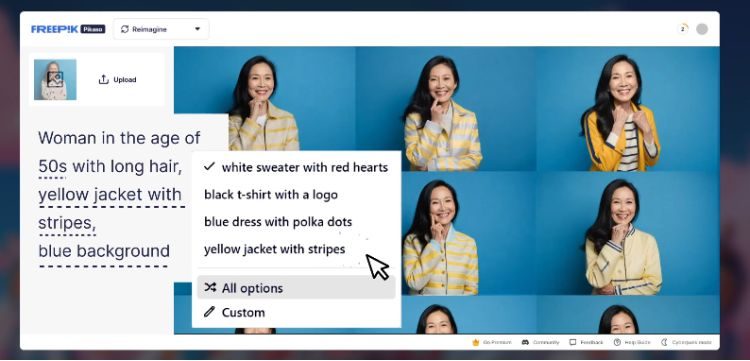Click the Freepik Pikaso logo
The image size is (750, 361).
tap(68, 29)
